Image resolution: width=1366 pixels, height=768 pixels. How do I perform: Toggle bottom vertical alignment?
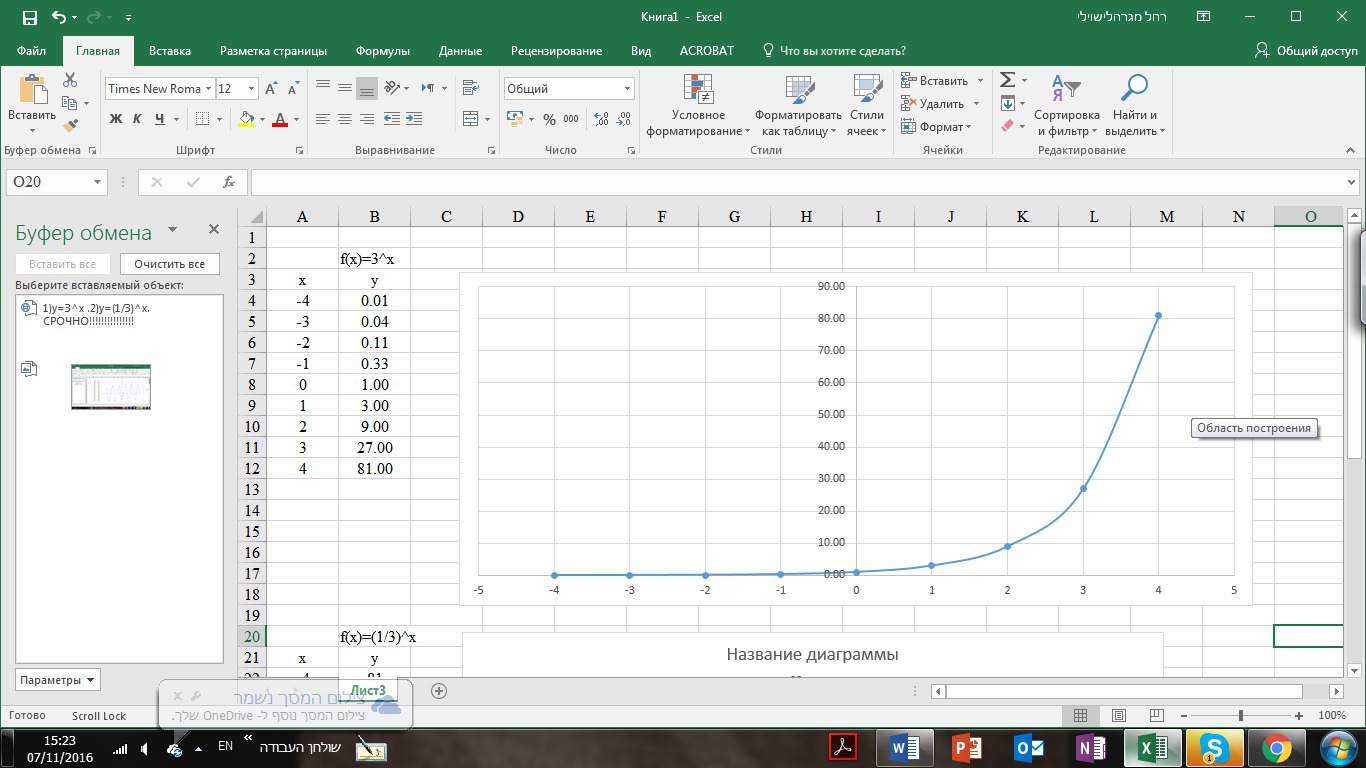pos(367,88)
